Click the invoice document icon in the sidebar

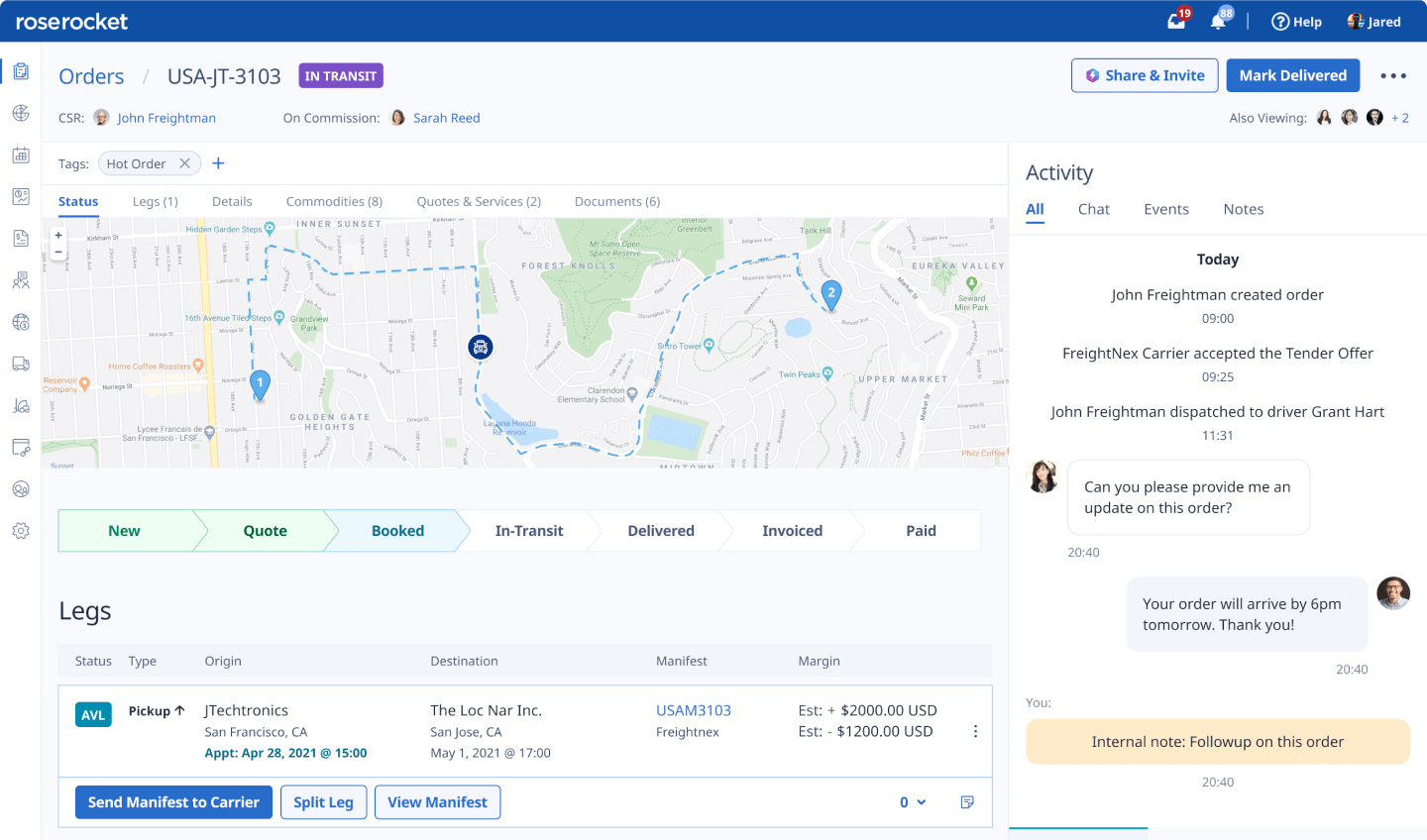[x=21, y=238]
